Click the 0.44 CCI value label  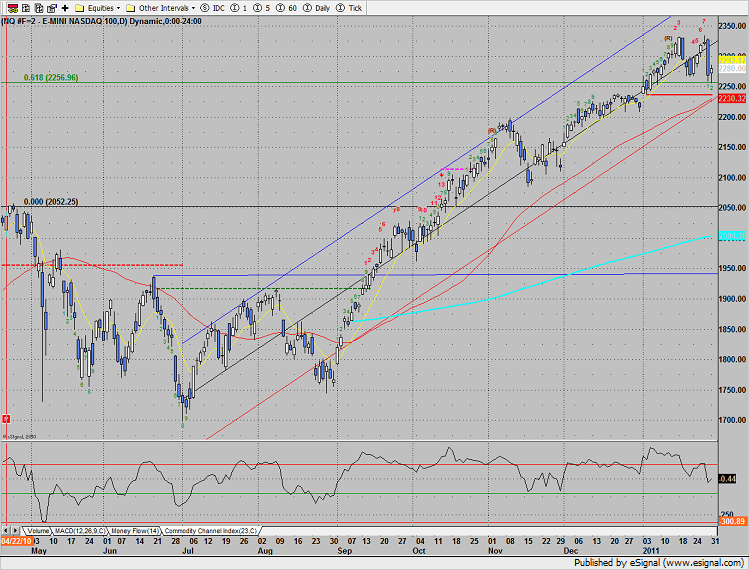pos(728,479)
